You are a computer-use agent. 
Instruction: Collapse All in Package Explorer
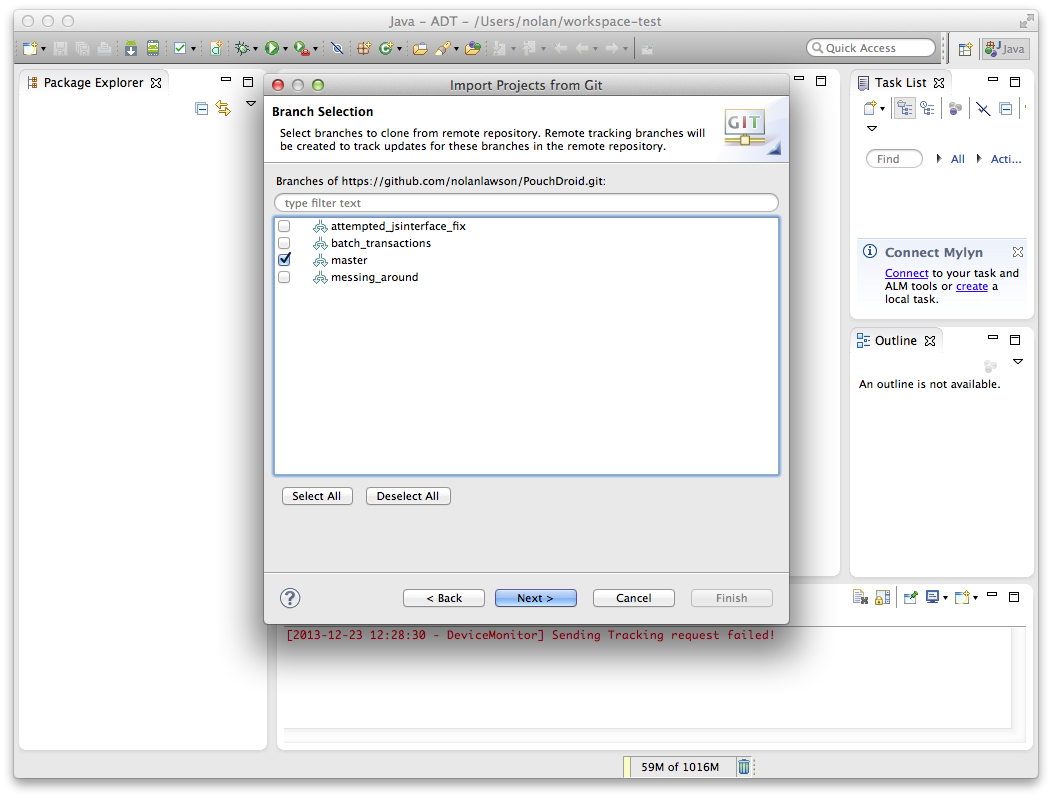201,108
